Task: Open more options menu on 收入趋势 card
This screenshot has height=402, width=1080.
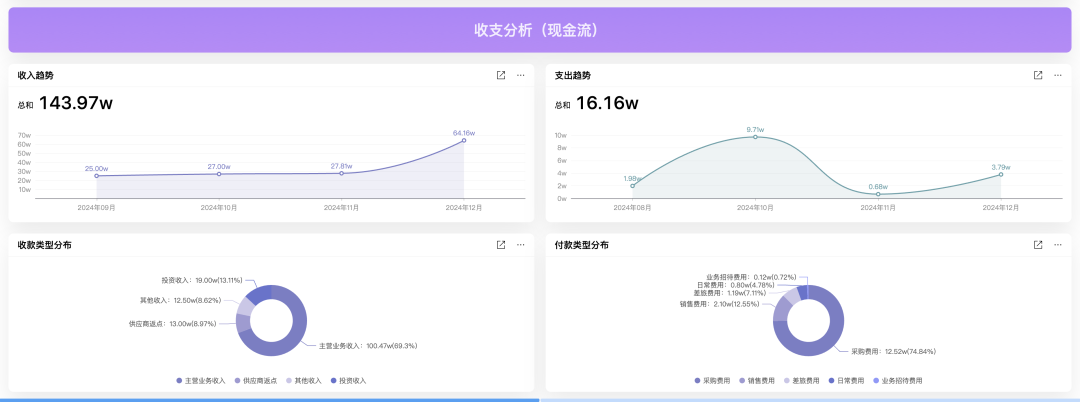Action: click(521, 75)
